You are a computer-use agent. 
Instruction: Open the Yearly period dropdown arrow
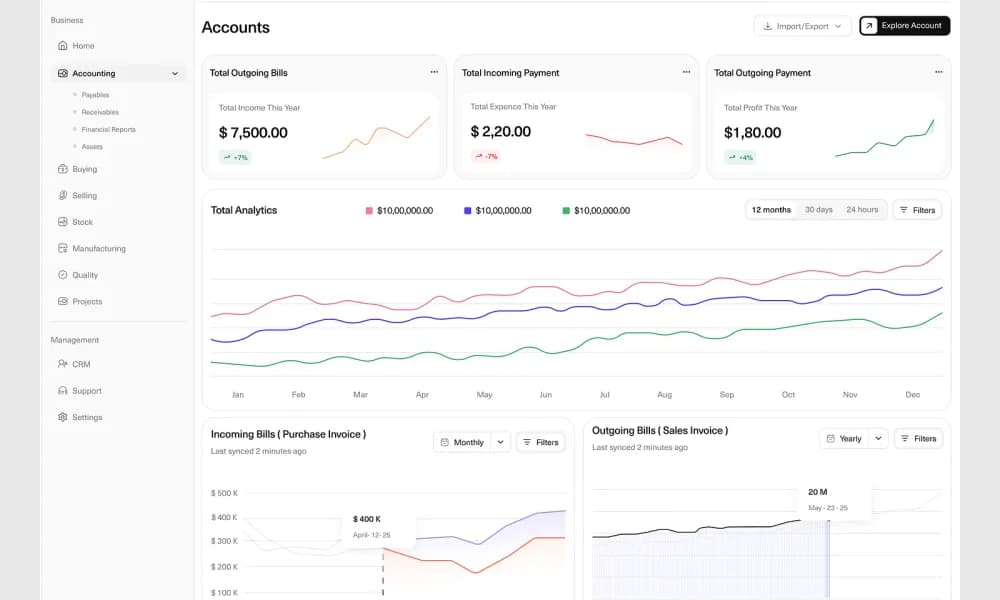878,439
